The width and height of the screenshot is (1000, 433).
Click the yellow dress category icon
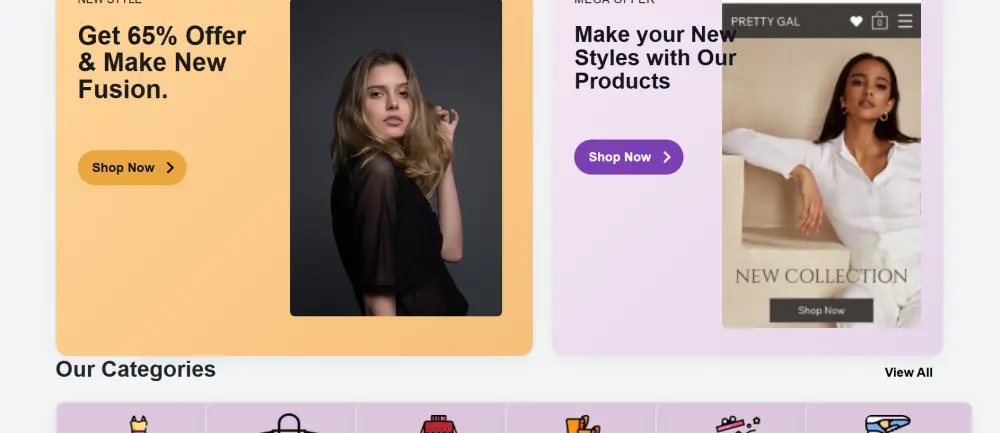click(138, 424)
